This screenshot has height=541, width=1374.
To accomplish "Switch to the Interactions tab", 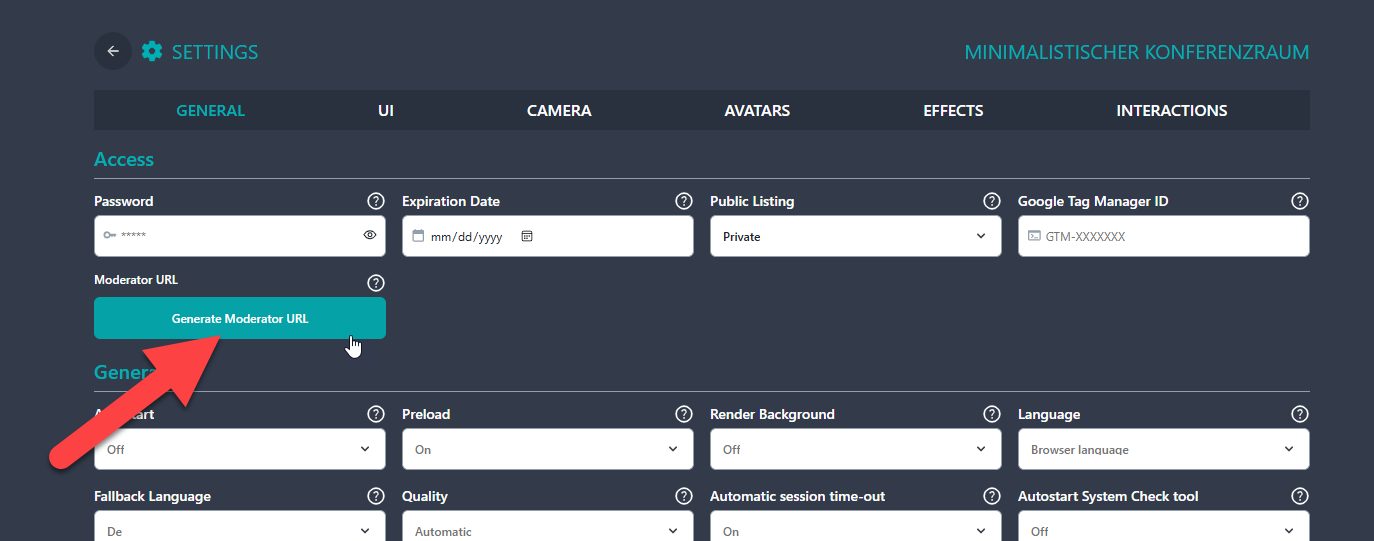I will pos(1172,110).
